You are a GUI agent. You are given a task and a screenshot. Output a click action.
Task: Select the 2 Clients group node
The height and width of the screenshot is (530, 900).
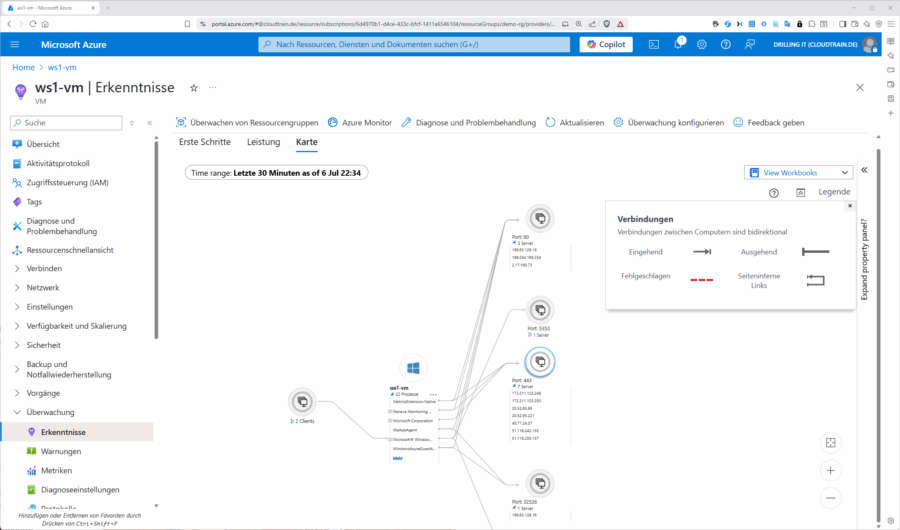click(x=302, y=401)
